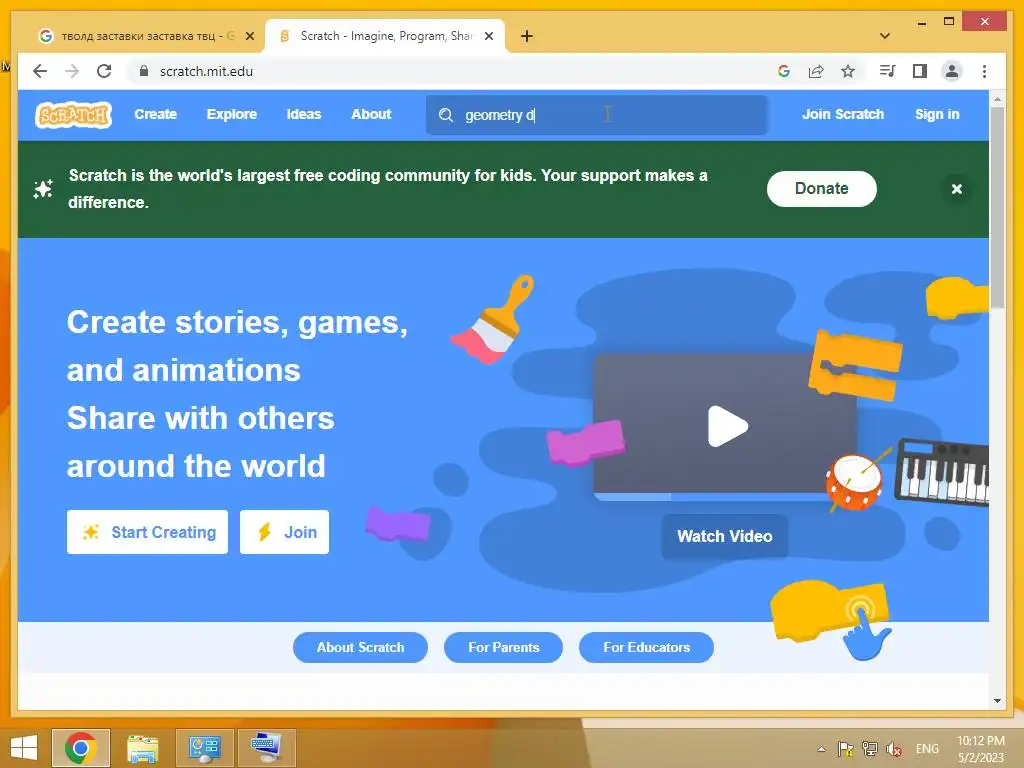
Task: Click the Donate button
Action: [822, 189]
